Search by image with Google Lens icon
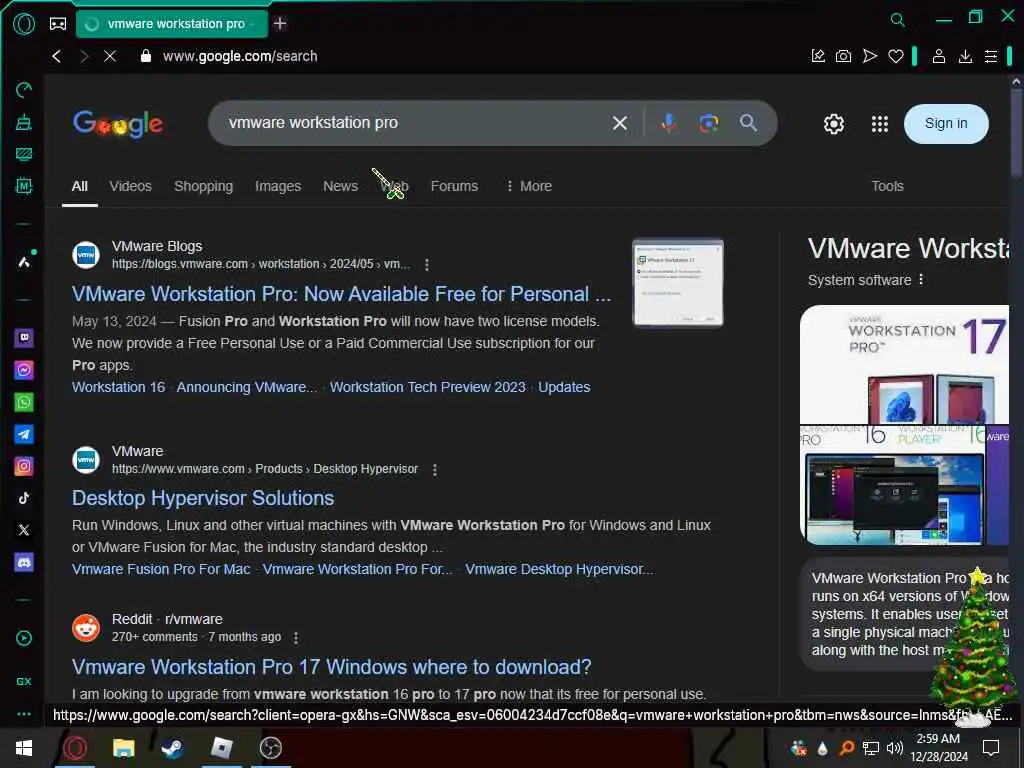1024x768 pixels. (x=709, y=123)
